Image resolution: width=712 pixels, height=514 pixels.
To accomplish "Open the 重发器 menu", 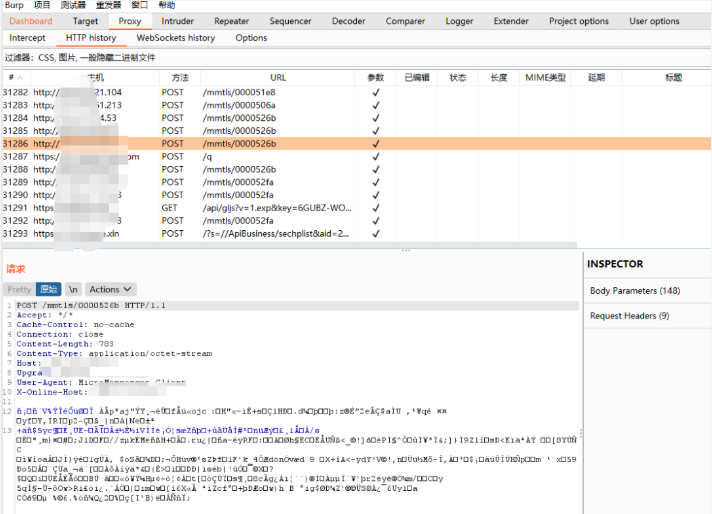I will click(x=109, y=5).
